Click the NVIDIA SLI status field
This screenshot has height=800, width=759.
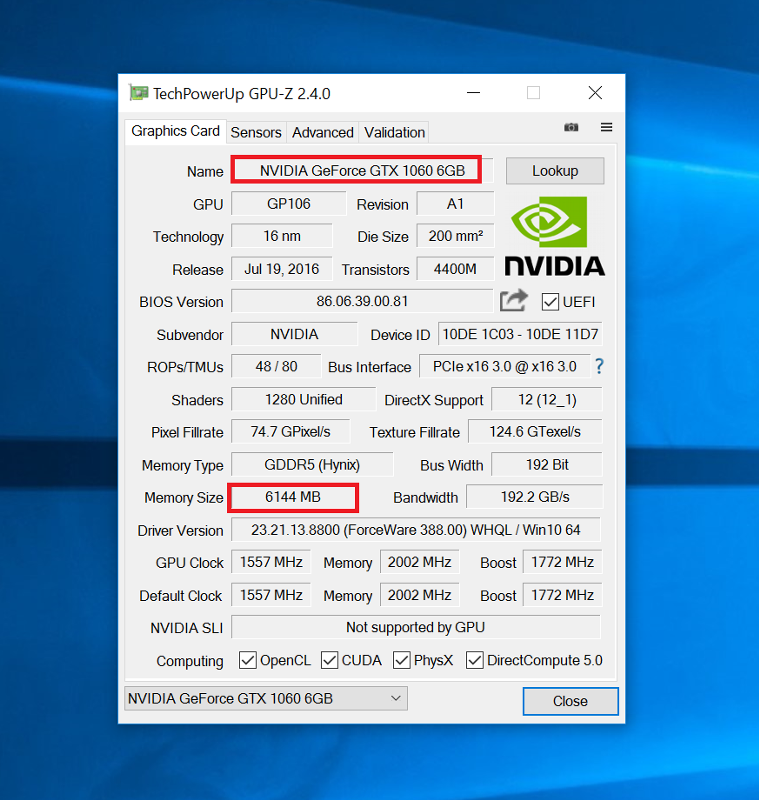coord(416,628)
